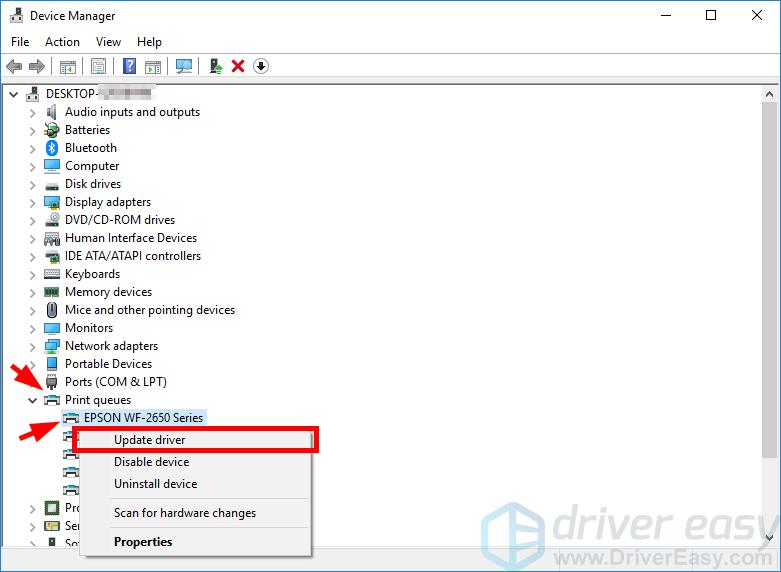Click Show/Hide Console Tree toolbar icon
Image resolution: width=781 pixels, height=572 pixels.
pyautogui.click(x=68, y=66)
